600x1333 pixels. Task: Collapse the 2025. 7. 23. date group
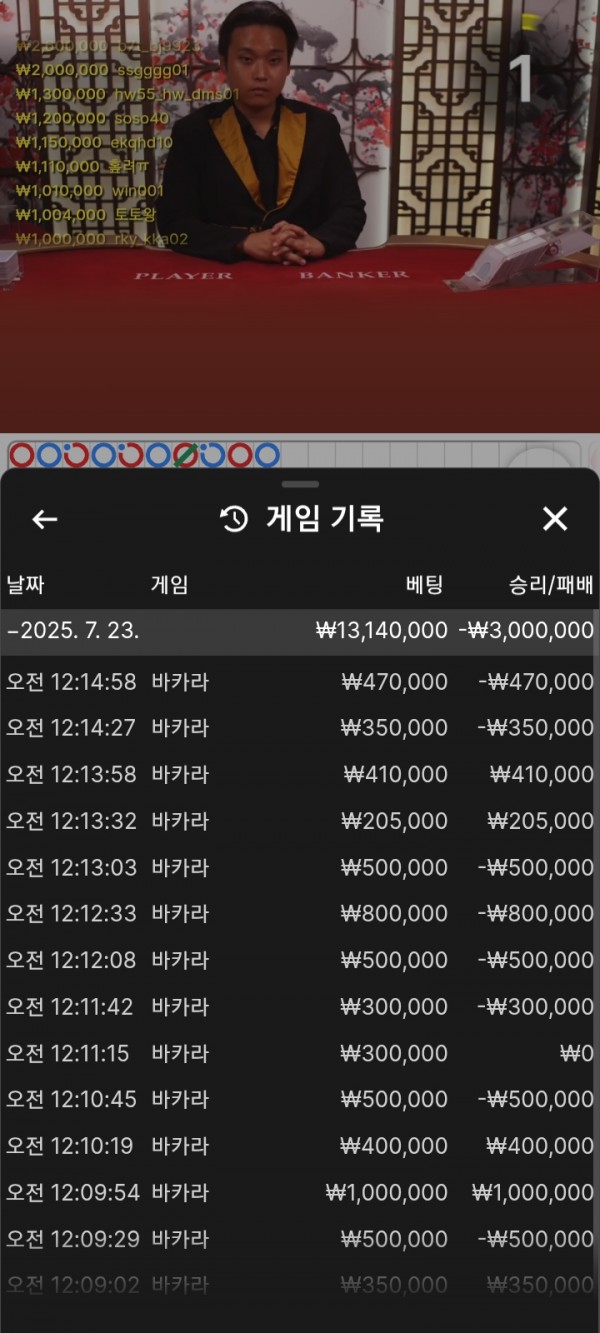pyautogui.click(x=300, y=631)
